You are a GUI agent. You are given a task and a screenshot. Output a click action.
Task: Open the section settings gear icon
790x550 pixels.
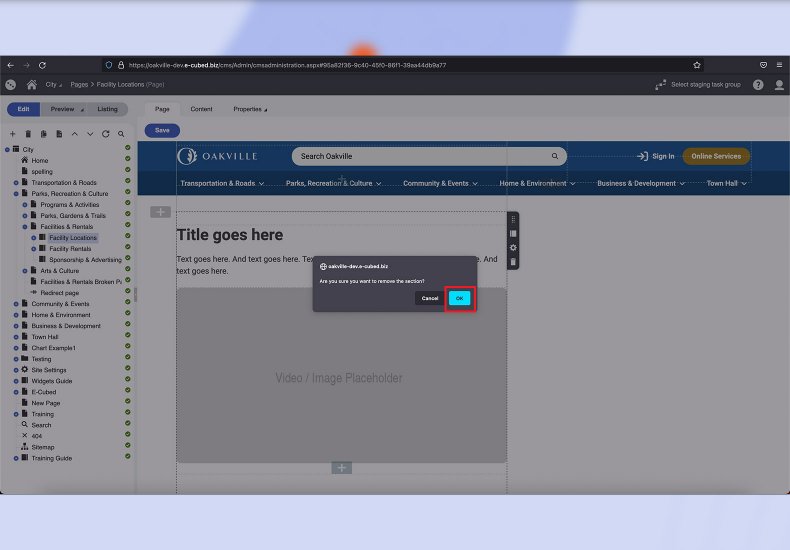(513, 247)
